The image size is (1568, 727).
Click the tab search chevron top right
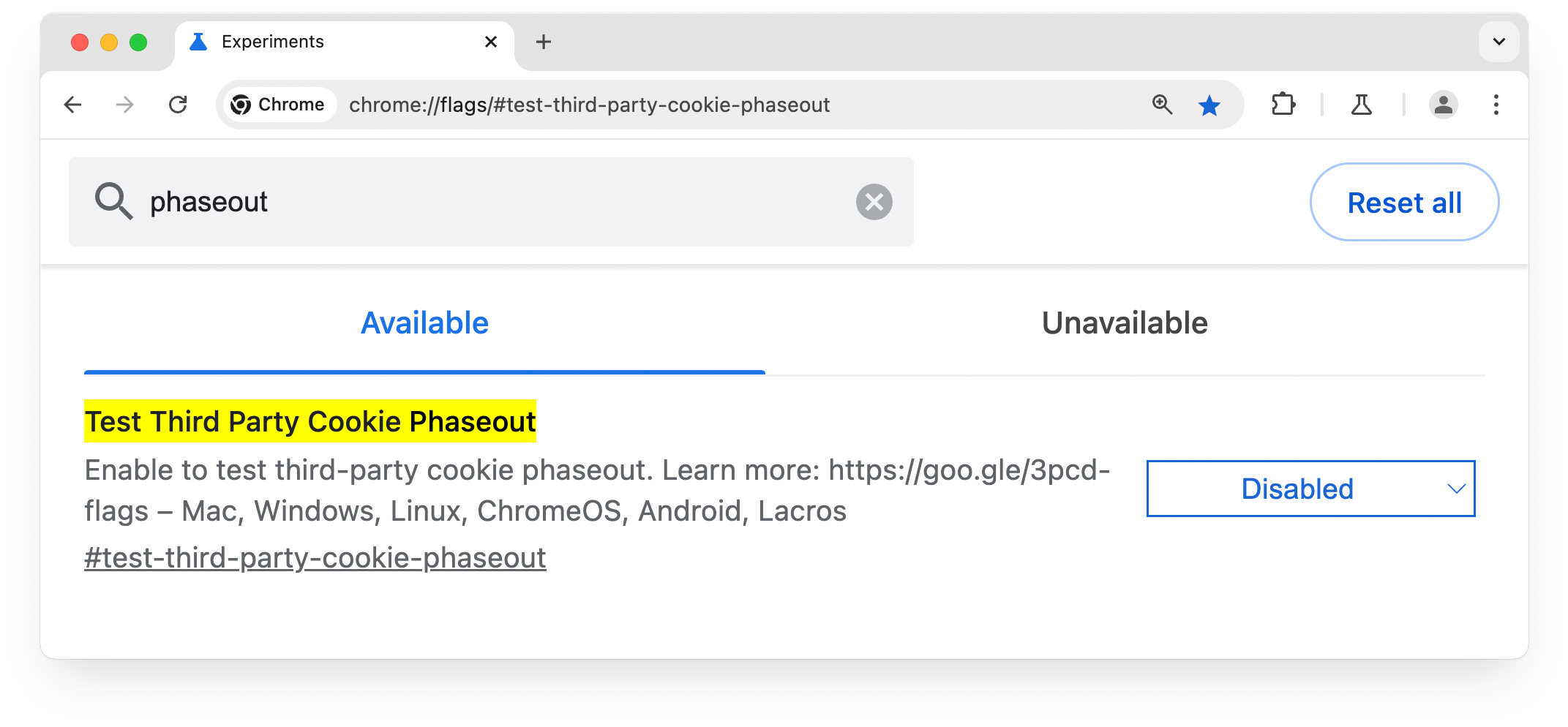click(x=1498, y=42)
